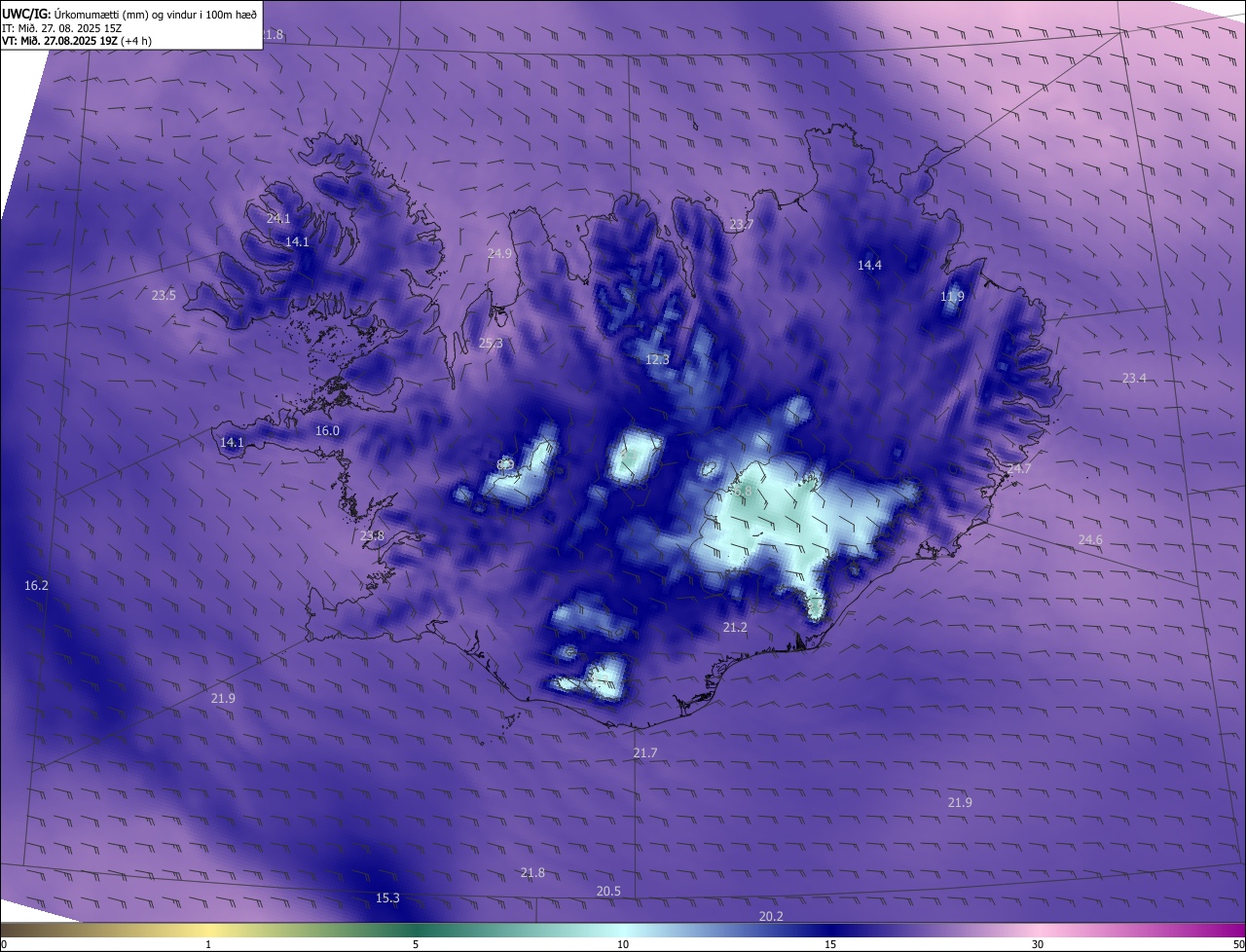Viewport: 1246px width, 952px height.
Task: Select the 30 tick on color legend
Action: tap(1038, 944)
